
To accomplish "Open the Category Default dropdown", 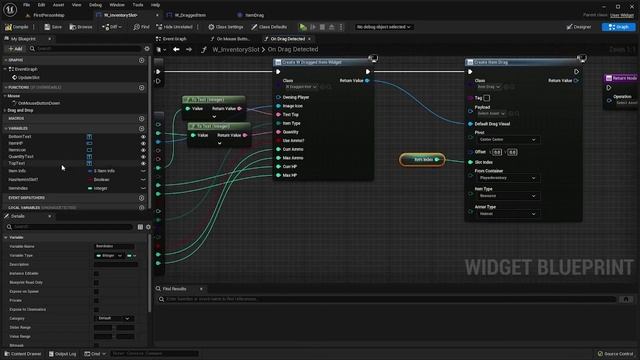I will click(114, 318).
